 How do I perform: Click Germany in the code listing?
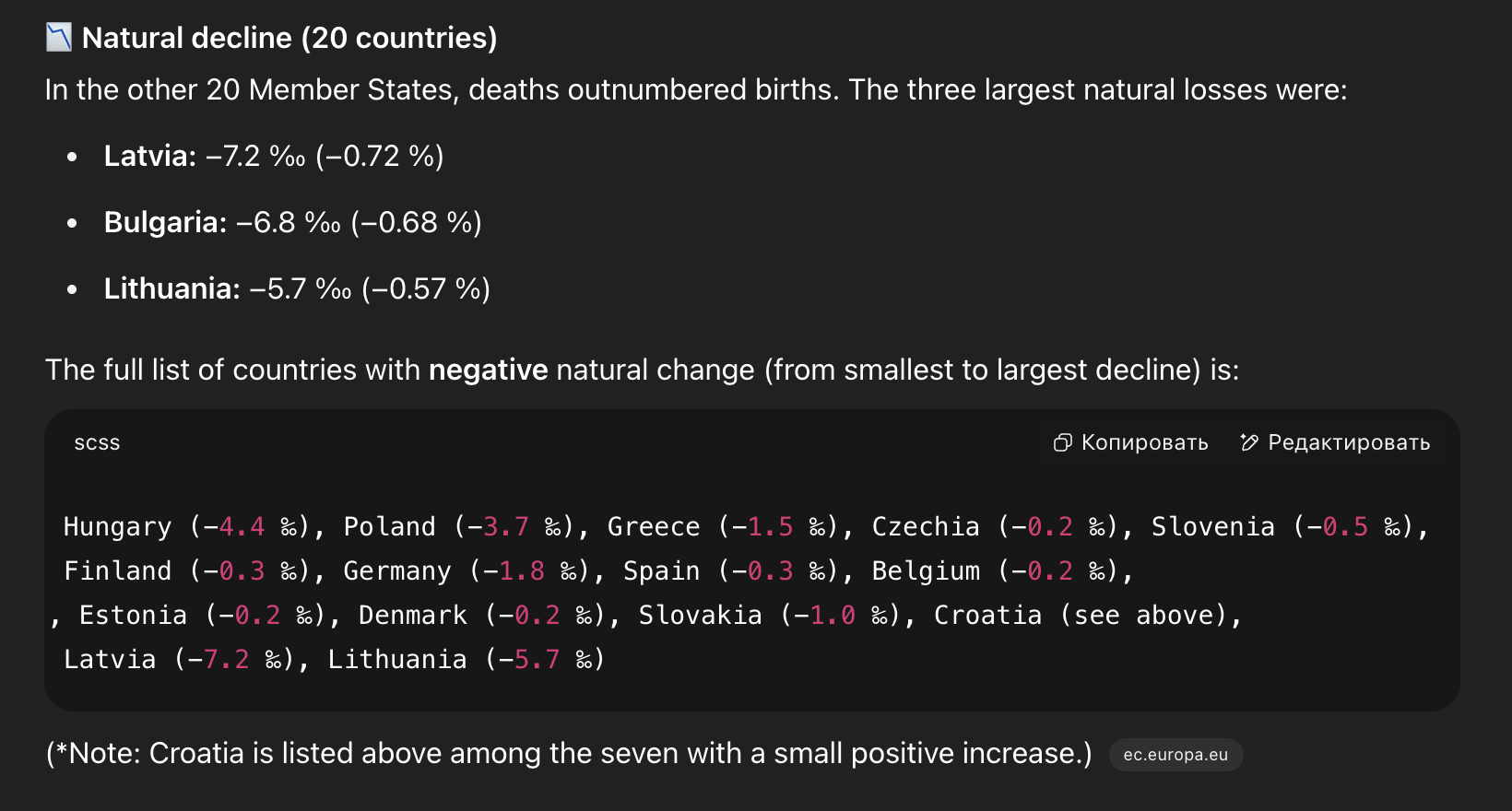[x=397, y=571]
